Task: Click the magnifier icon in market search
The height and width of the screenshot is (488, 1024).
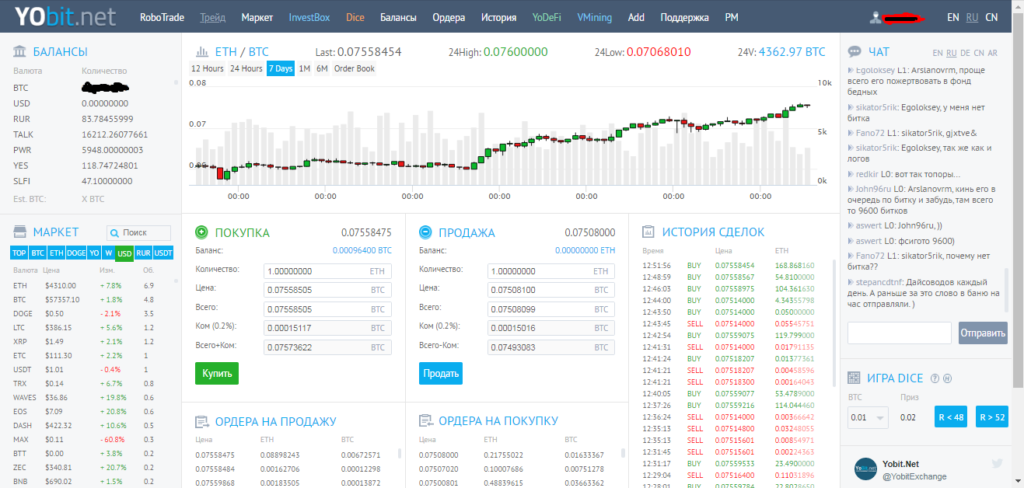Action: 115,233
